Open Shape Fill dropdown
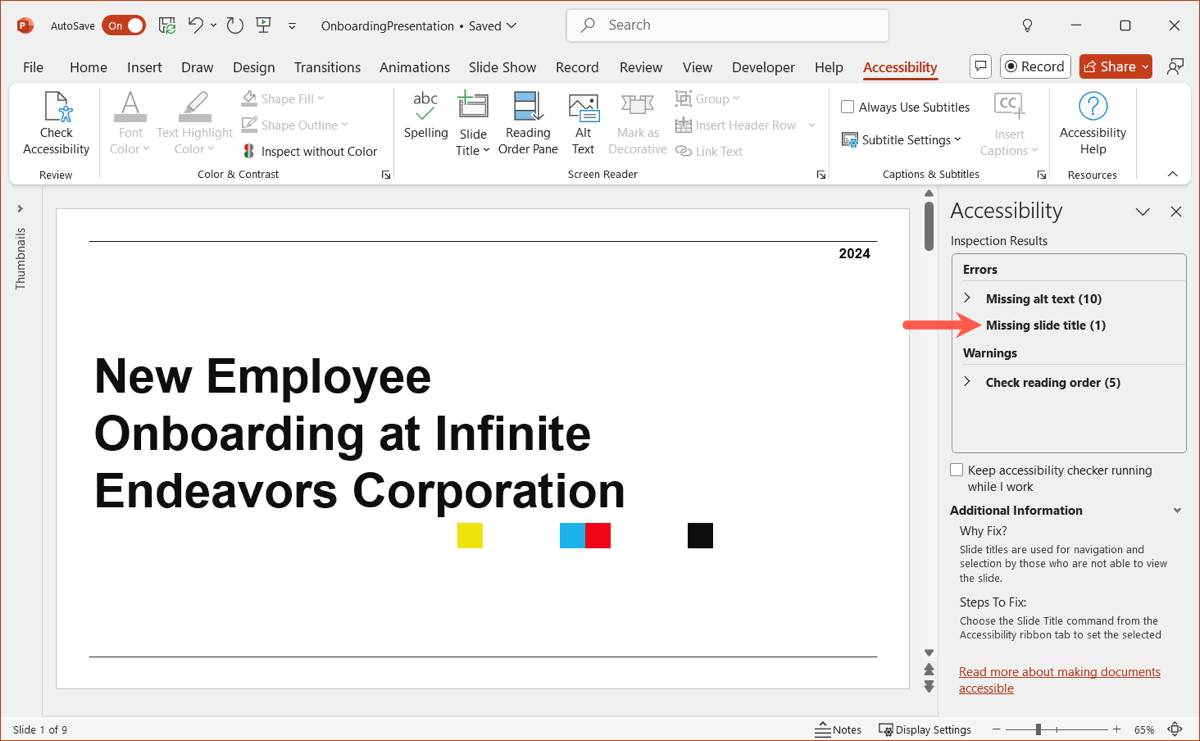The width and height of the screenshot is (1200, 741). click(283, 99)
